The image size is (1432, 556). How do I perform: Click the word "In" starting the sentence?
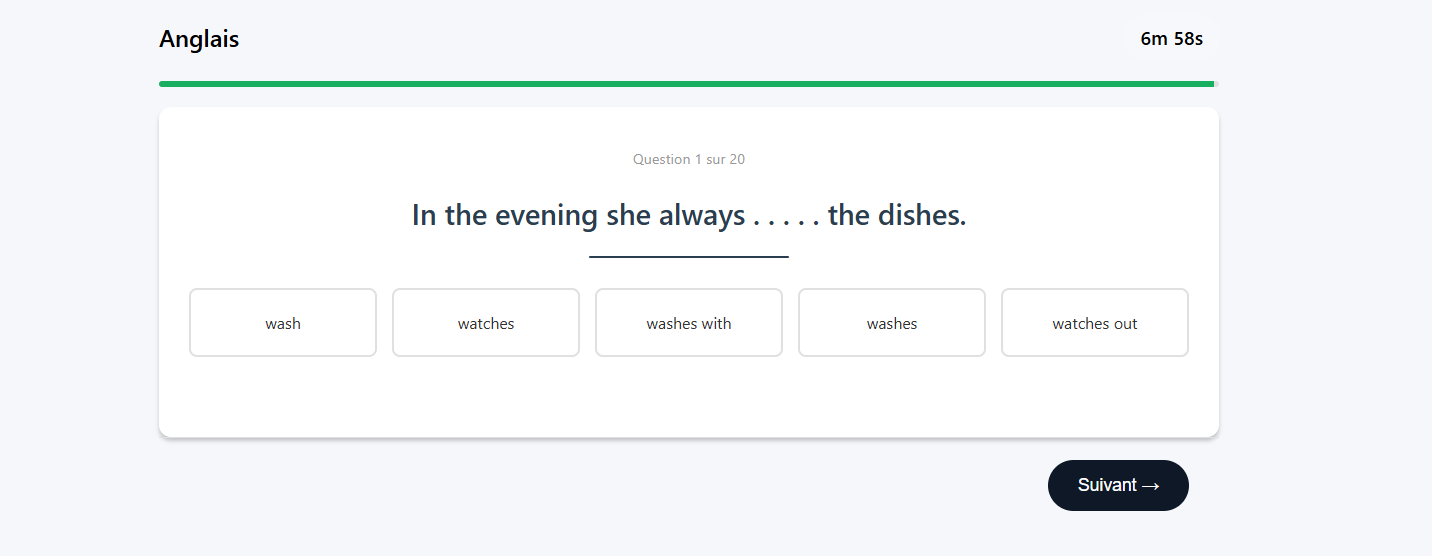[x=424, y=216]
